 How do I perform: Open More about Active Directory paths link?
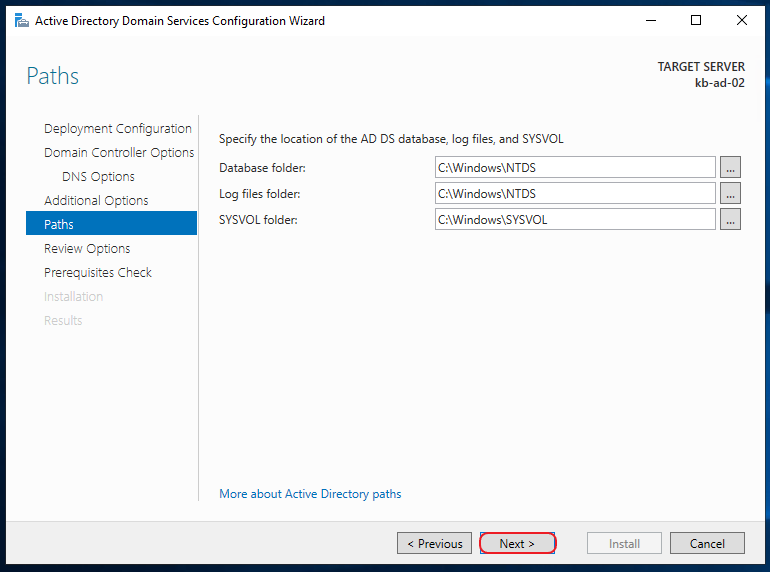(310, 494)
